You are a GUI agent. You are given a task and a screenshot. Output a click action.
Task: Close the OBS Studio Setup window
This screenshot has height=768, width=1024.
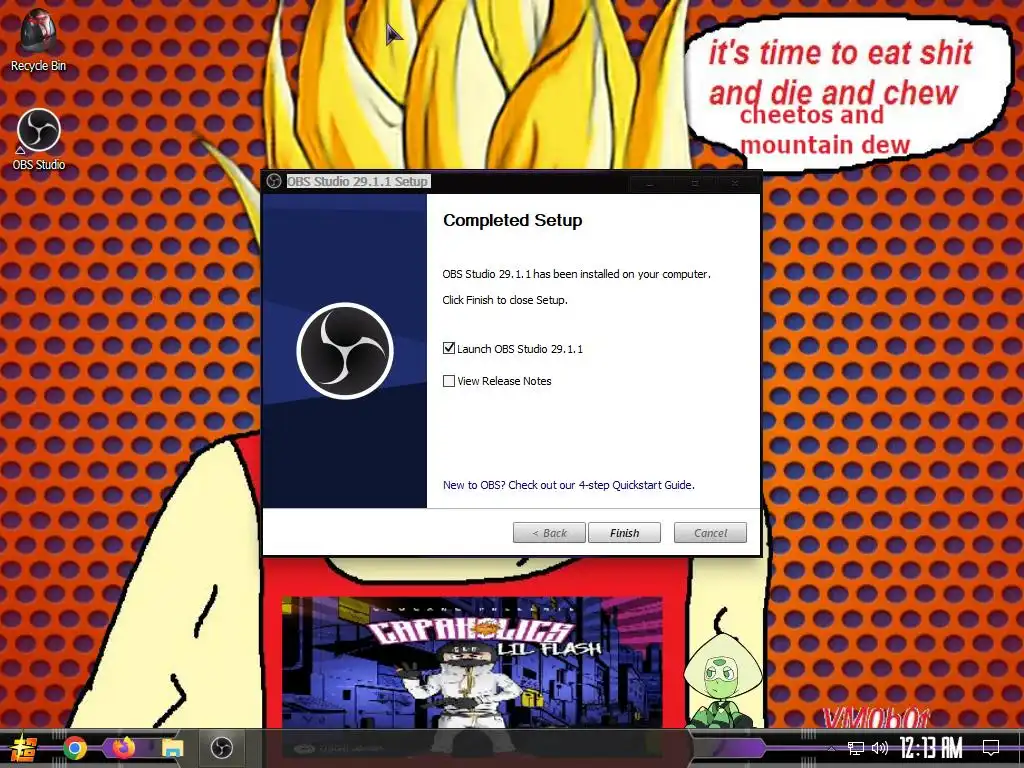[x=735, y=184]
